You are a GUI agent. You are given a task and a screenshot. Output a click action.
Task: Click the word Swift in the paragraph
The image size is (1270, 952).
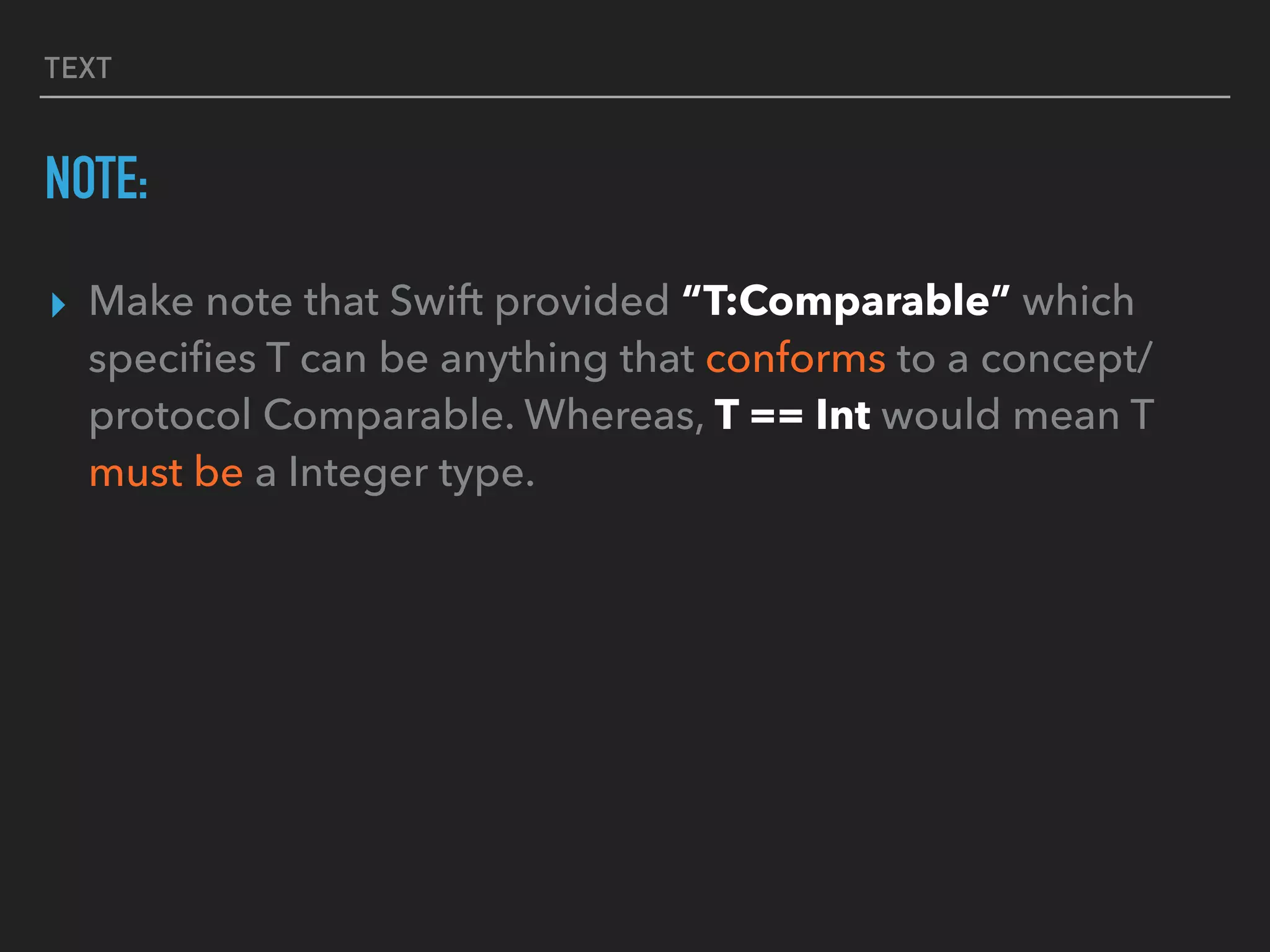pyautogui.click(x=437, y=301)
